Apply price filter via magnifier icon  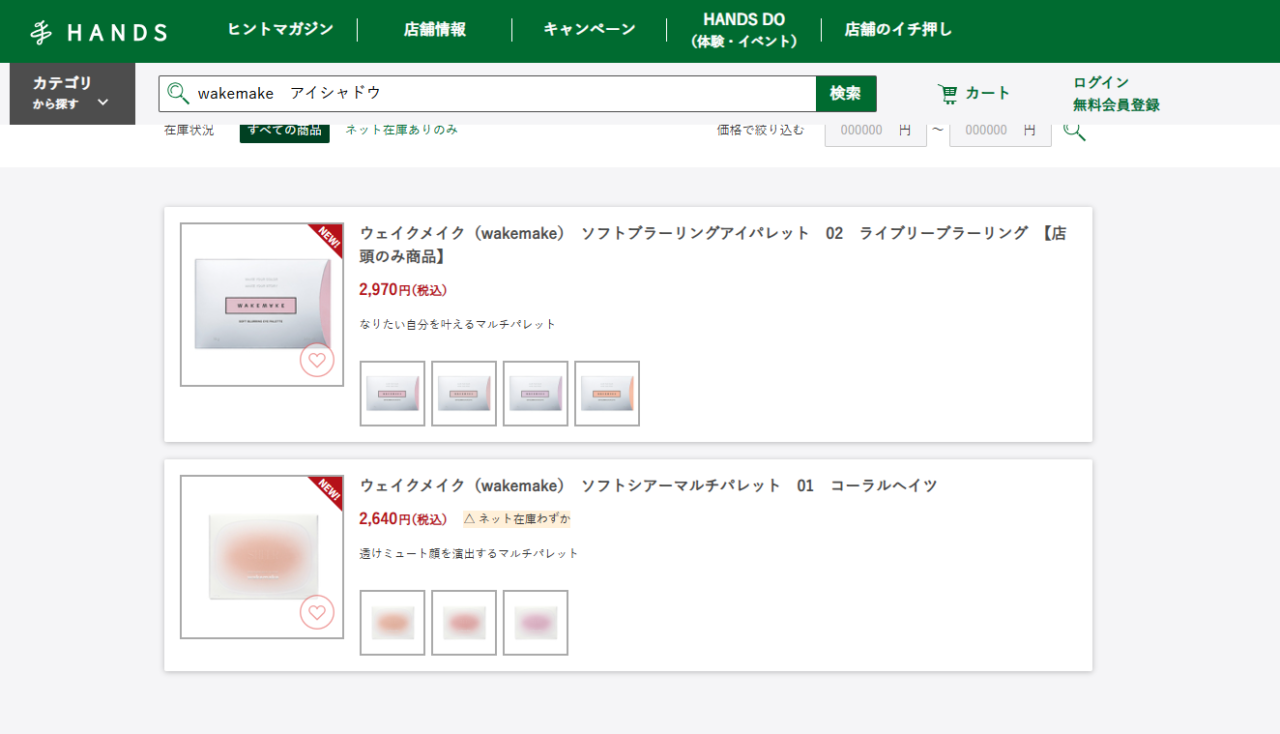point(1074,130)
